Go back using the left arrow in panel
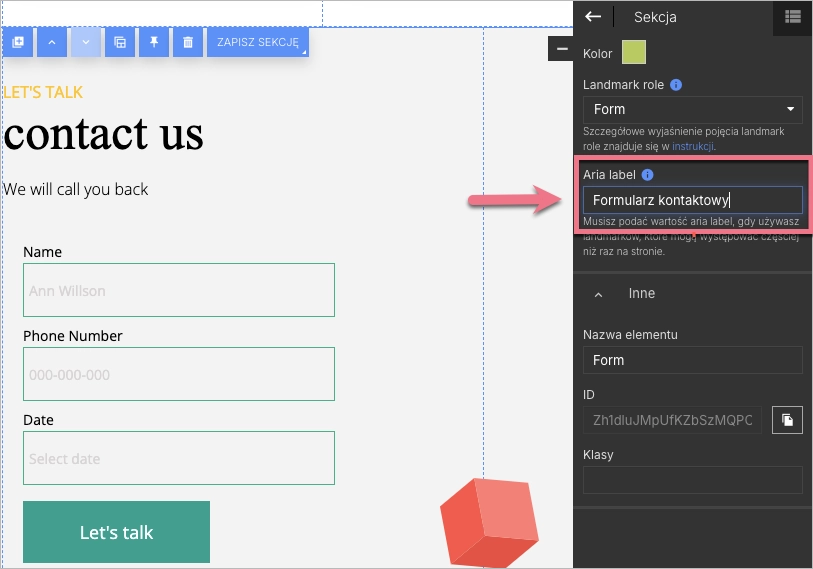This screenshot has height=569, width=813. 593,16
